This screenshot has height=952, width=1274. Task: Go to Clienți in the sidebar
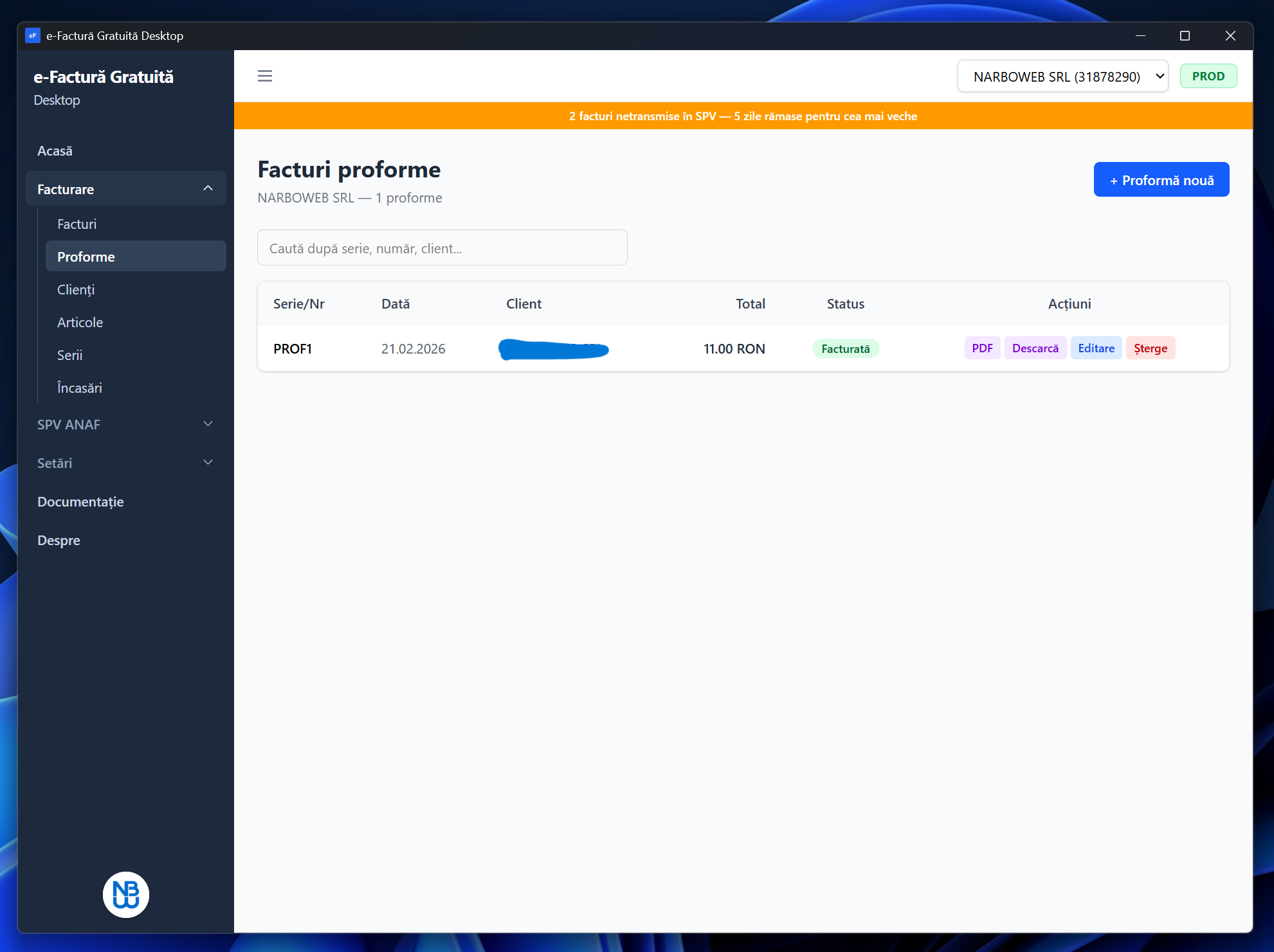(76, 290)
